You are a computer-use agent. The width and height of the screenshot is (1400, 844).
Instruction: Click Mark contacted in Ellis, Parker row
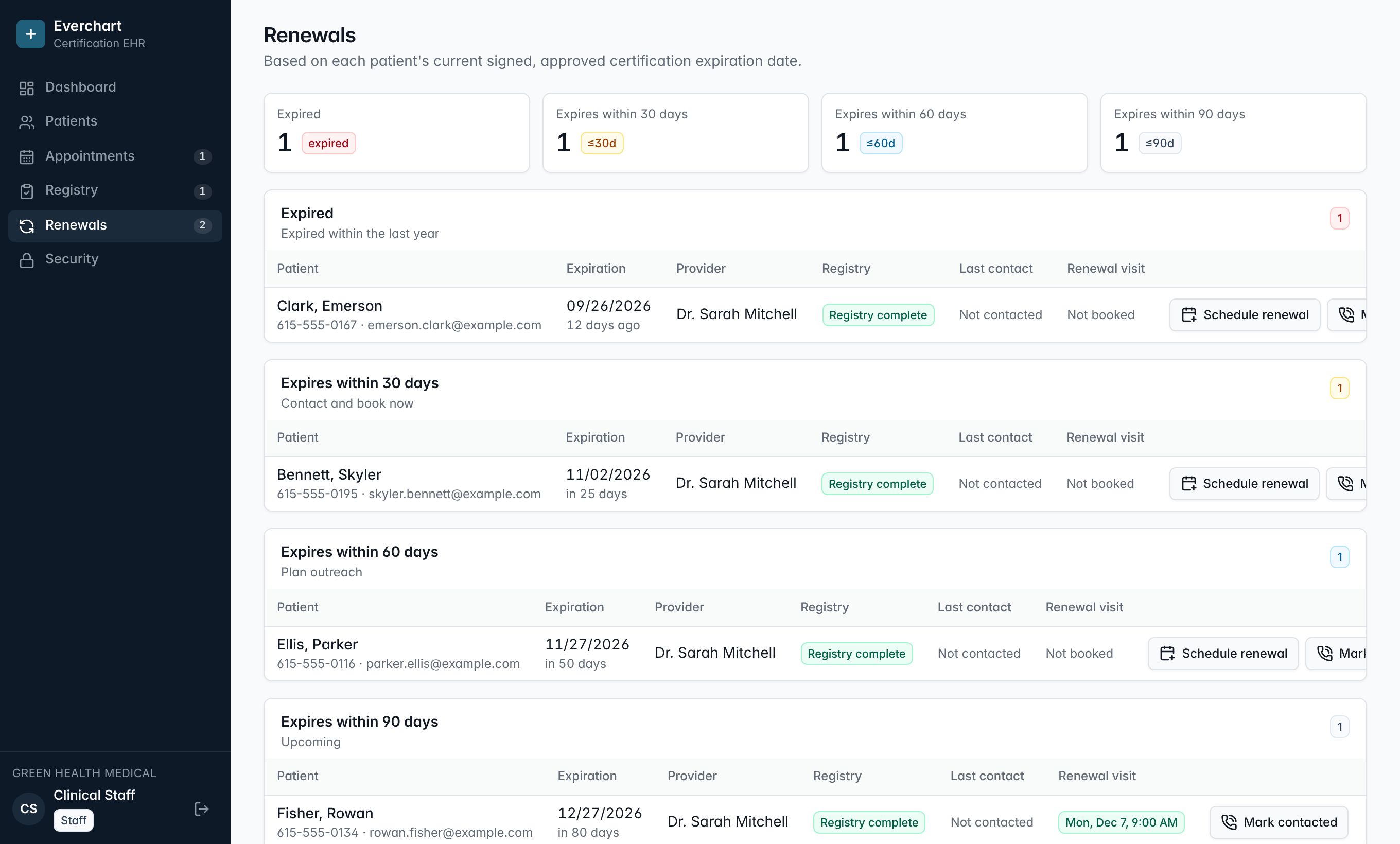(x=1336, y=653)
